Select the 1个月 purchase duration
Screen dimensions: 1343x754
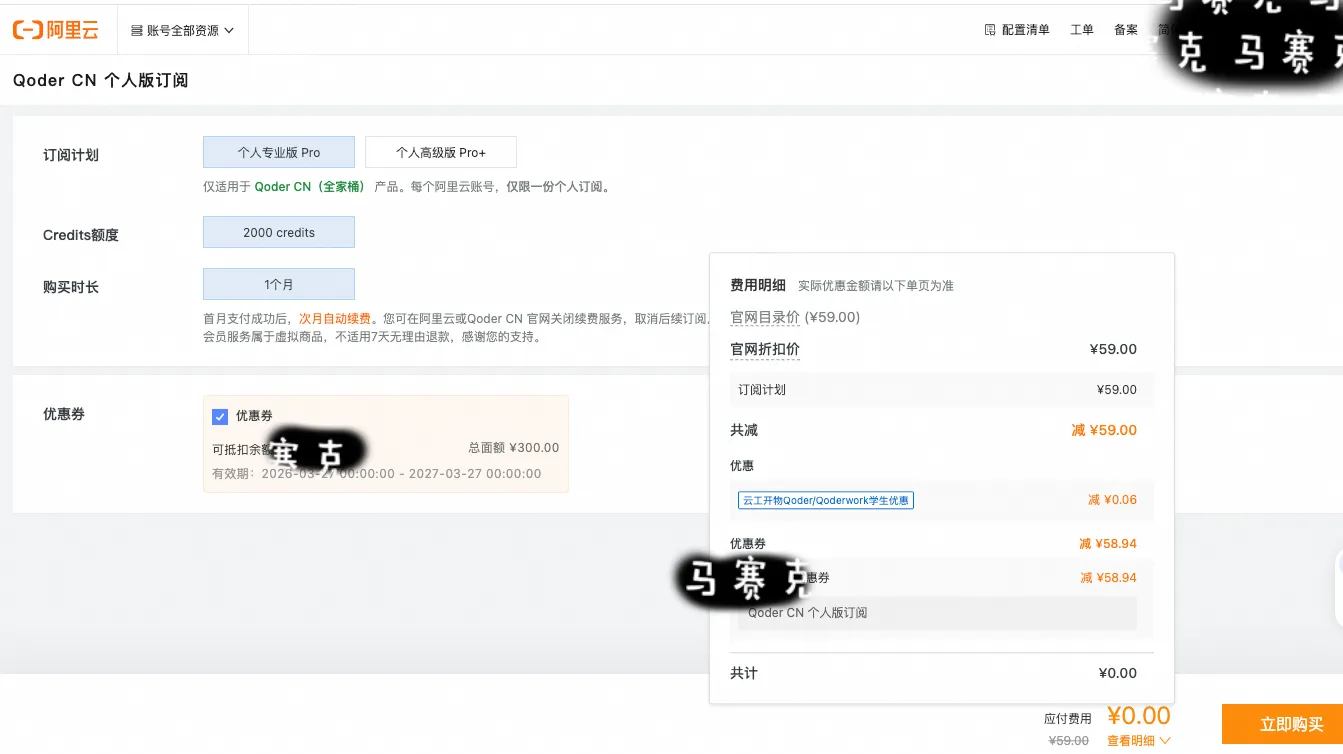click(x=279, y=284)
